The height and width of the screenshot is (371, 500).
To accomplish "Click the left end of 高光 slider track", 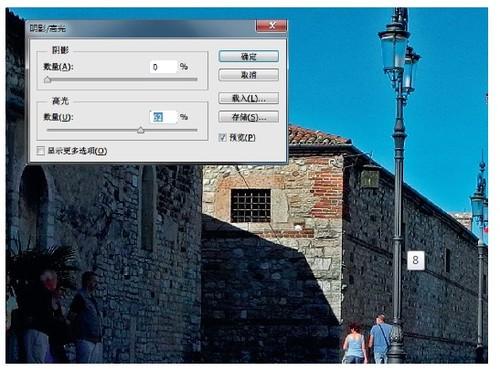I will [49, 130].
